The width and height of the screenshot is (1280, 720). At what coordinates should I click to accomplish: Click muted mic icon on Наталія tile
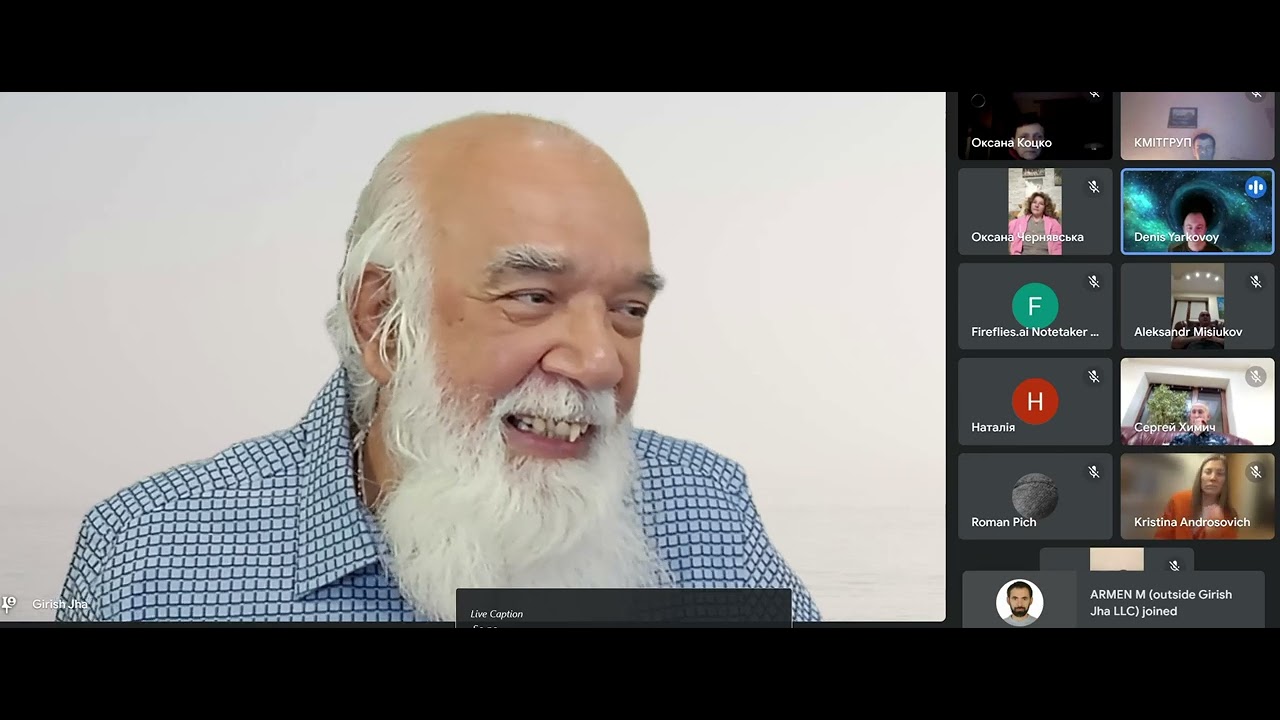point(1094,377)
